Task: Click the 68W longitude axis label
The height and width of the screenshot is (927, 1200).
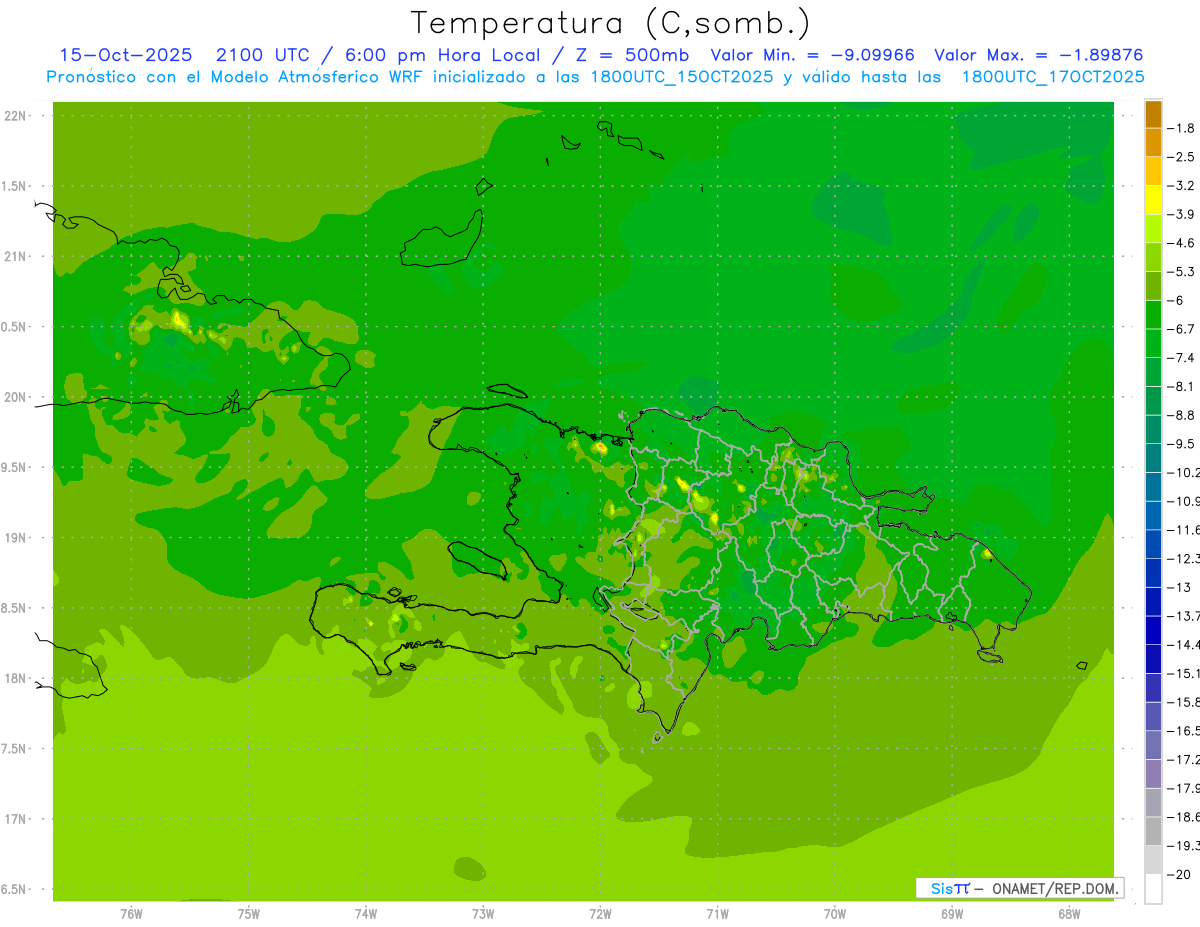Action: tap(1068, 914)
